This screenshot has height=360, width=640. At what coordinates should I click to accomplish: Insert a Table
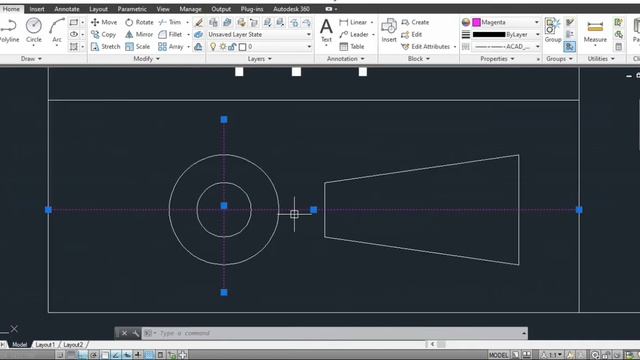pos(352,47)
